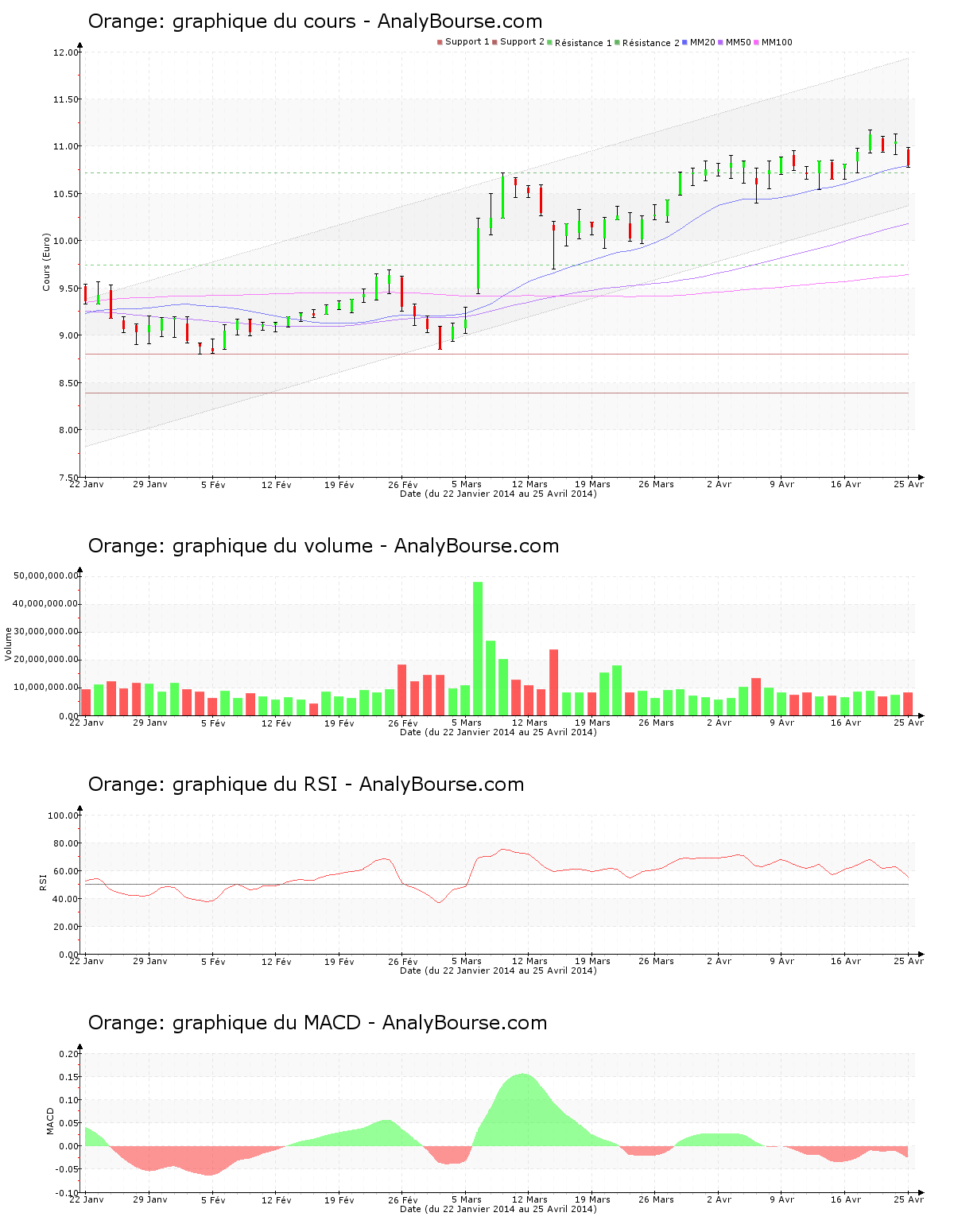Click '2 Avr' date on price chart
Viewport: 954px width, 1232px height.
point(719,484)
